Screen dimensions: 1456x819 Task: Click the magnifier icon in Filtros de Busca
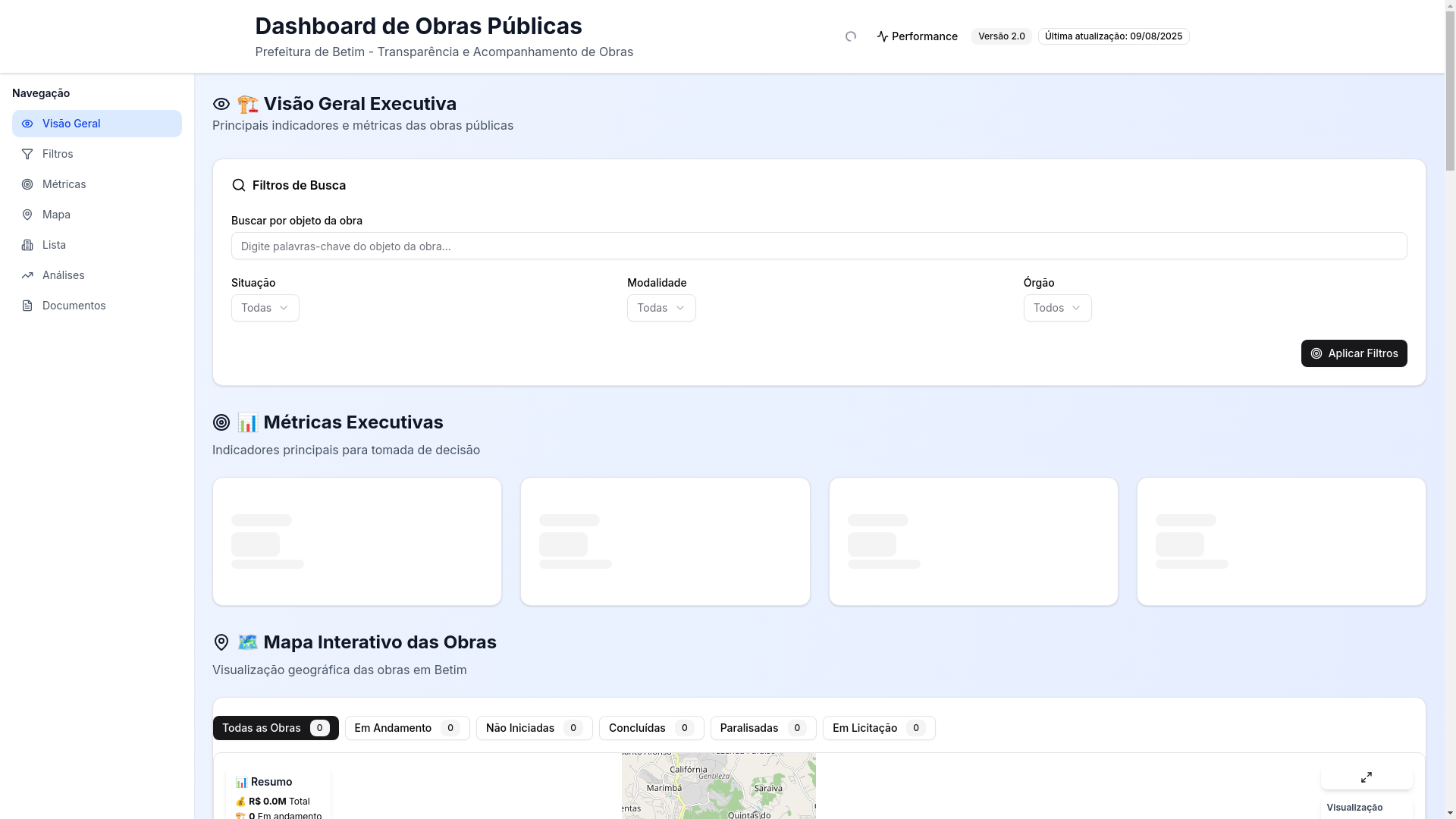[239, 185]
